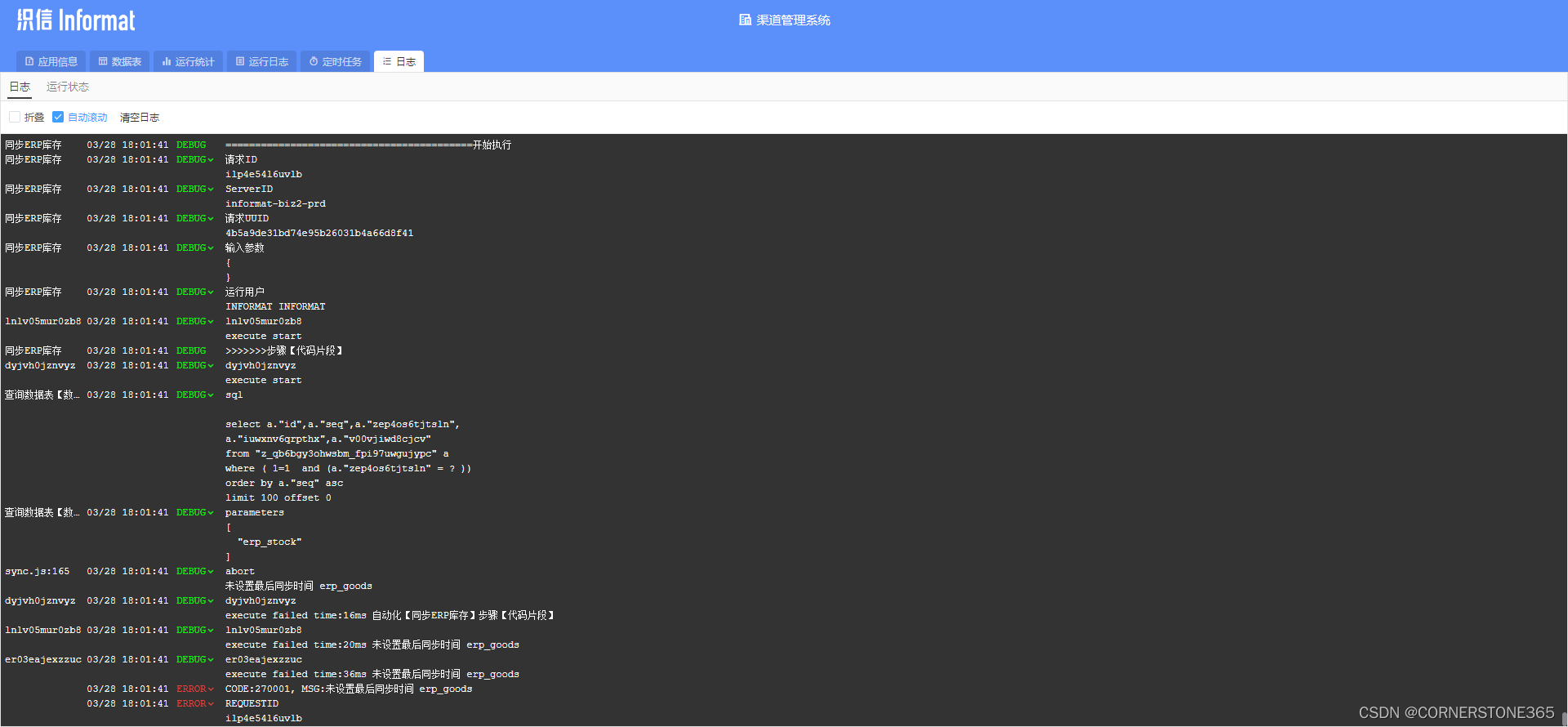Click the 渠道管理系统 title text
Viewport: 1568px width, 727px height.
pos(793,20)
